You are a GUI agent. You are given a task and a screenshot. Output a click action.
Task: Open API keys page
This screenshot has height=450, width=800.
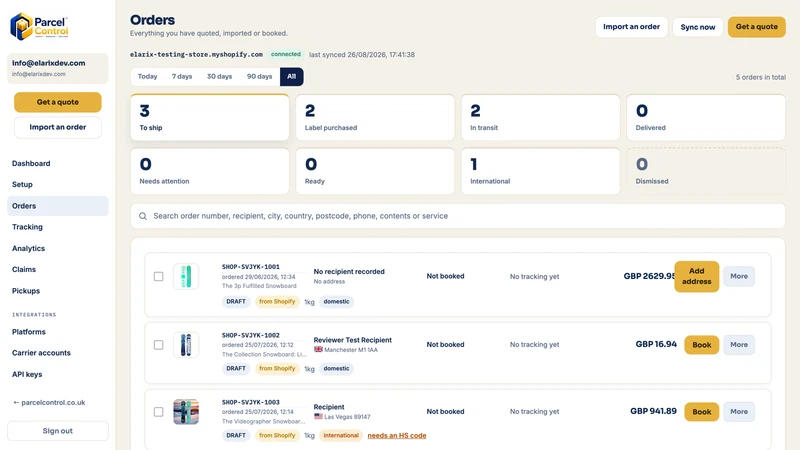[58, 374]
